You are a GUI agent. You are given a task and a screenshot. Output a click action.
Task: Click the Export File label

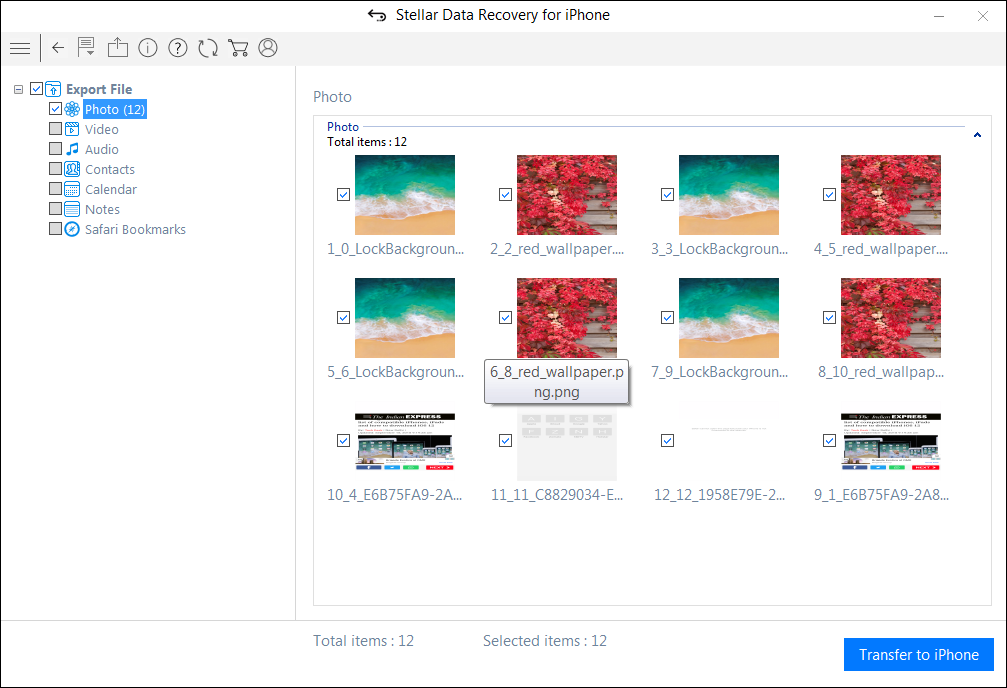point(99,89)
